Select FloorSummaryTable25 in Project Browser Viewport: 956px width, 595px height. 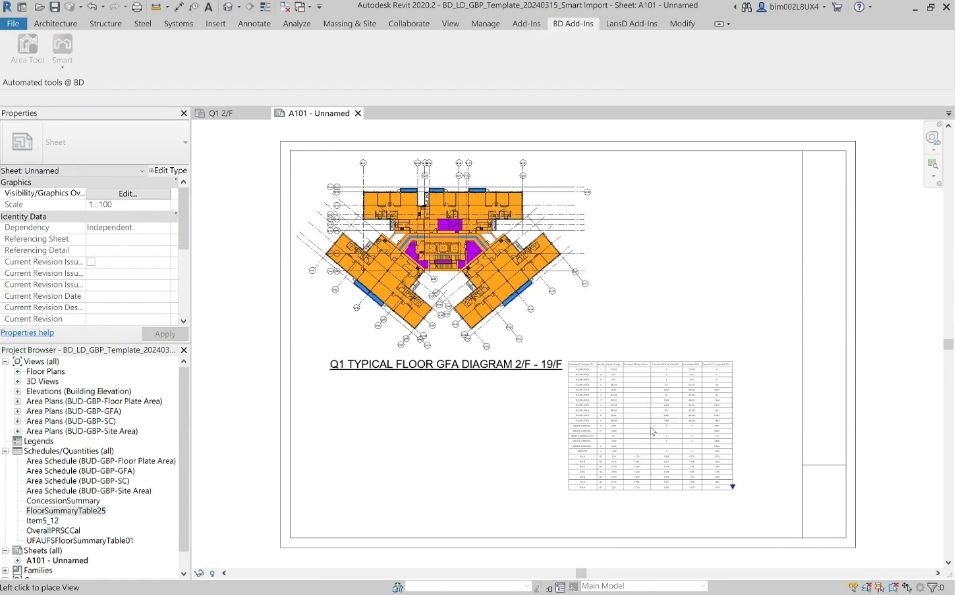pyautogui.click(x=66, y=511)
